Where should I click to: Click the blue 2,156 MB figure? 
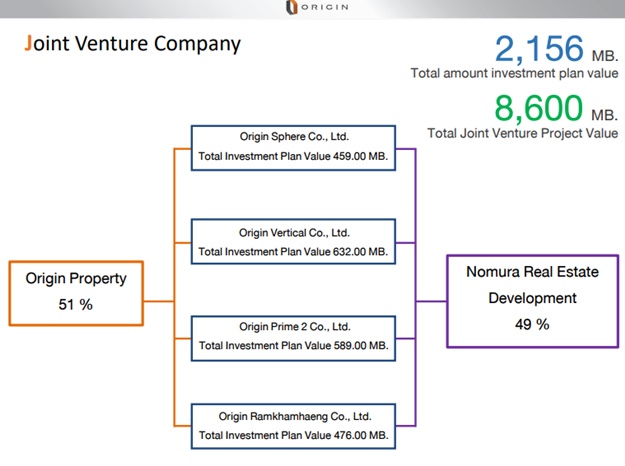coord(556,49)
